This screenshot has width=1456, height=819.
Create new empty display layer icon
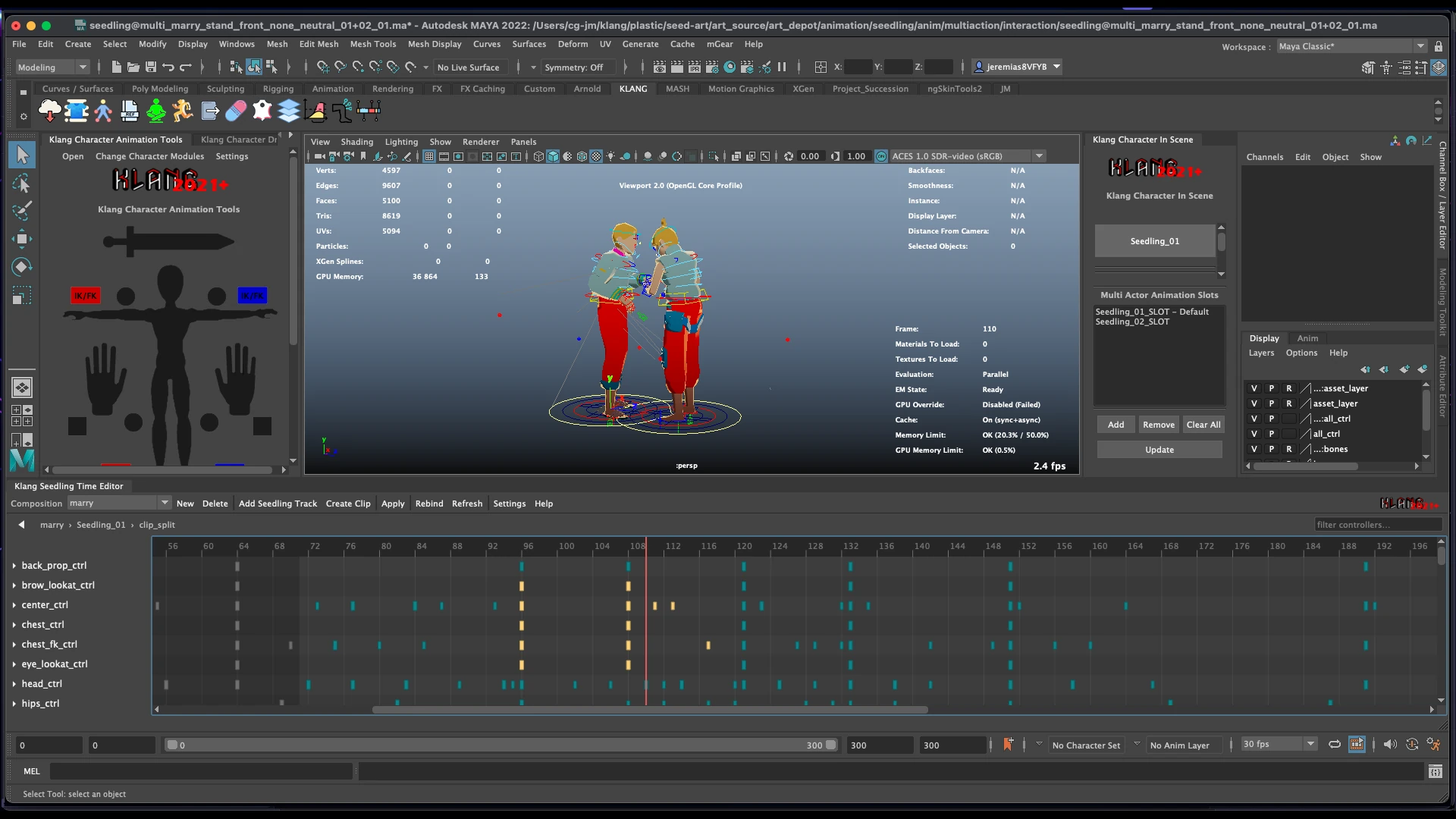coord(1404,369)
